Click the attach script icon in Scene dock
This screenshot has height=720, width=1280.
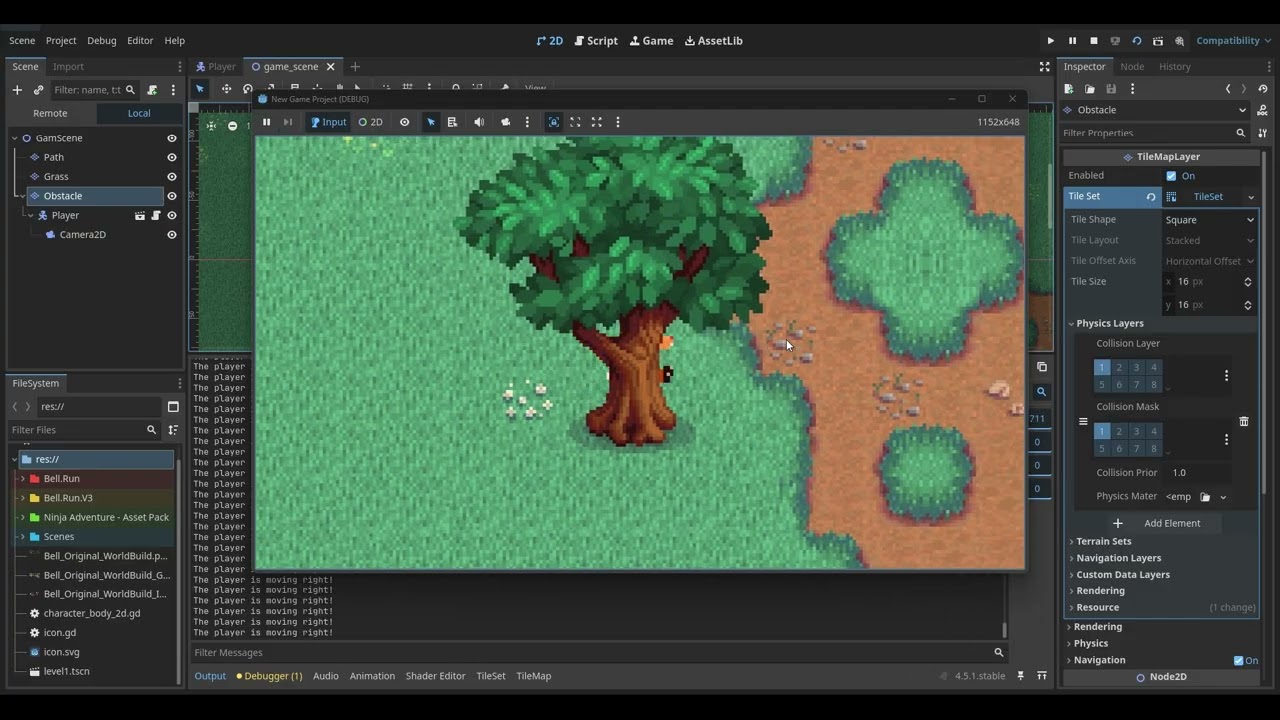152,90
